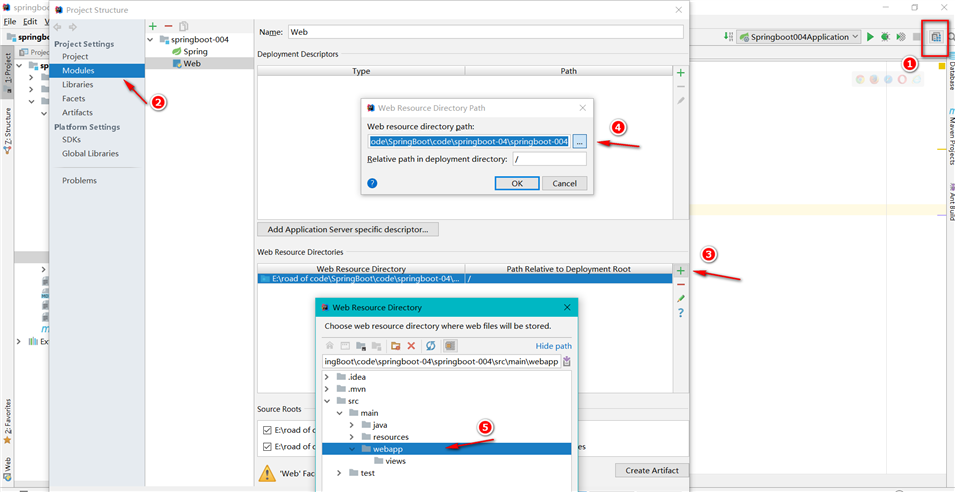Refresh the directory chooser tree
The height and width of the screenshot is (492, 955).
(431, 346)
